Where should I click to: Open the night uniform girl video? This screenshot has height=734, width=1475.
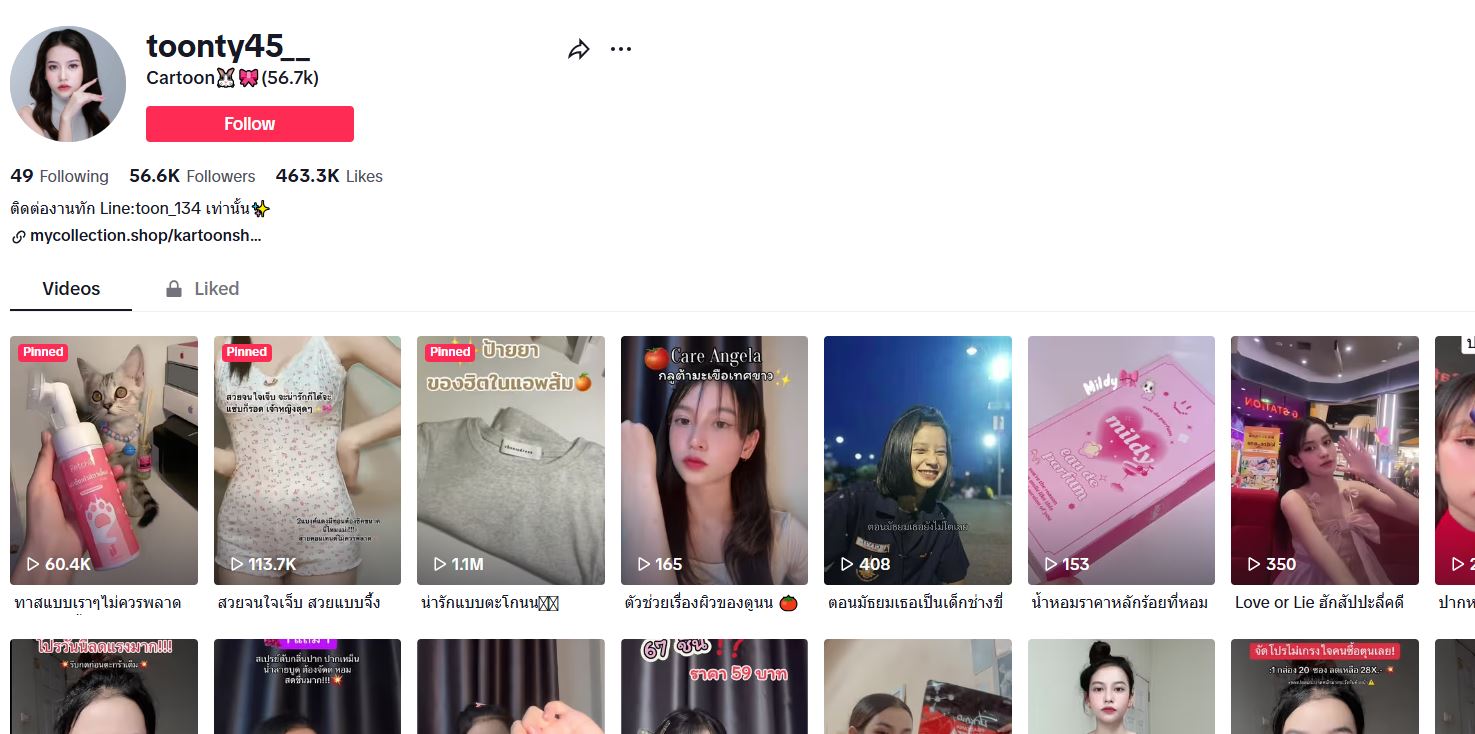click(918, 460)
